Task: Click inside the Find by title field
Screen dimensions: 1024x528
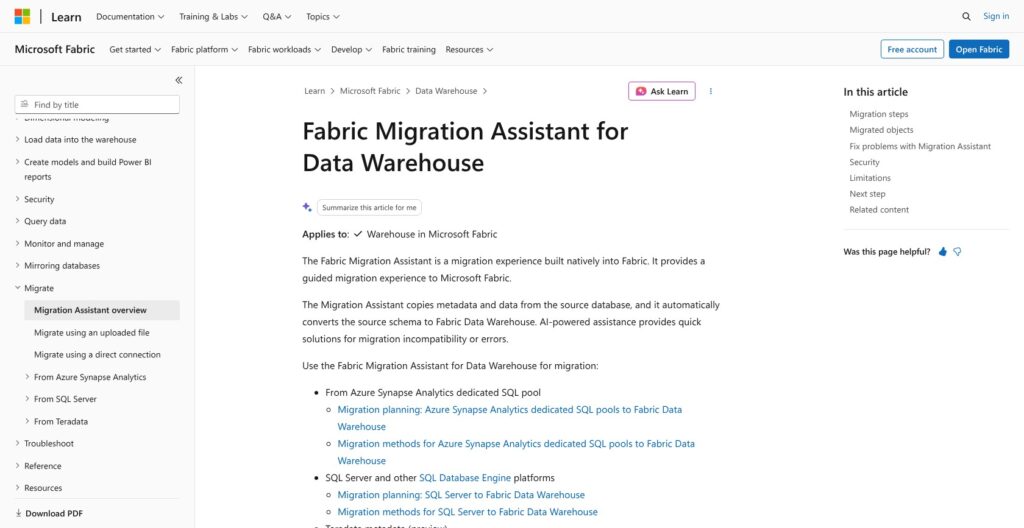Action: pyautogui.click(x=97, y=105)
